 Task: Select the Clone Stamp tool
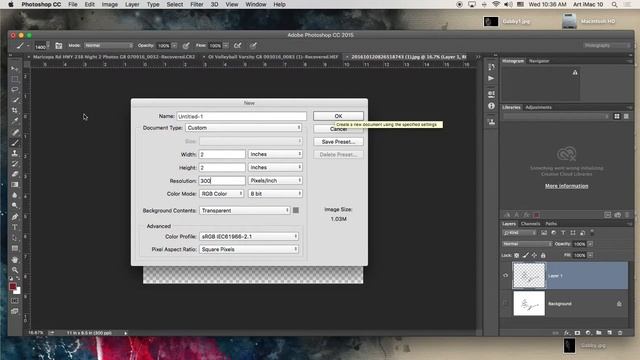(x=15, y=153)
